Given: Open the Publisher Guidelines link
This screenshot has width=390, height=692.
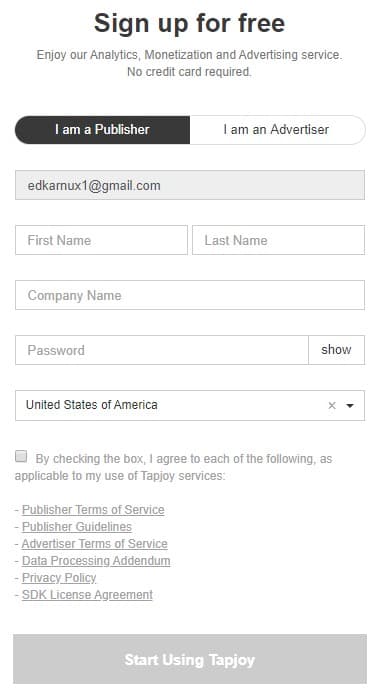Looking at the screenshot, I should [x=77, y=527].
